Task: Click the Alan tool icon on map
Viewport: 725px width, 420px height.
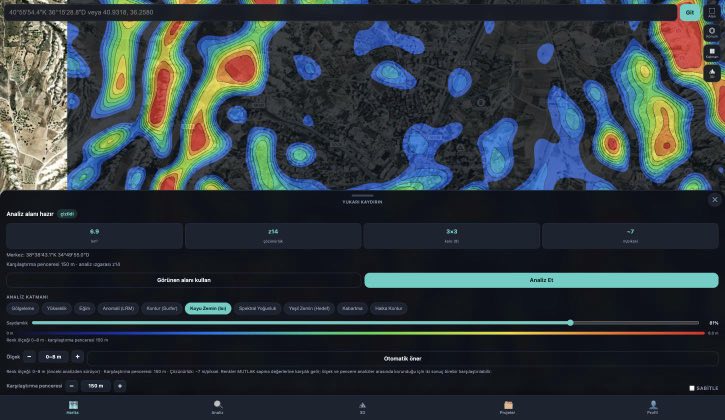Action: 712,12
